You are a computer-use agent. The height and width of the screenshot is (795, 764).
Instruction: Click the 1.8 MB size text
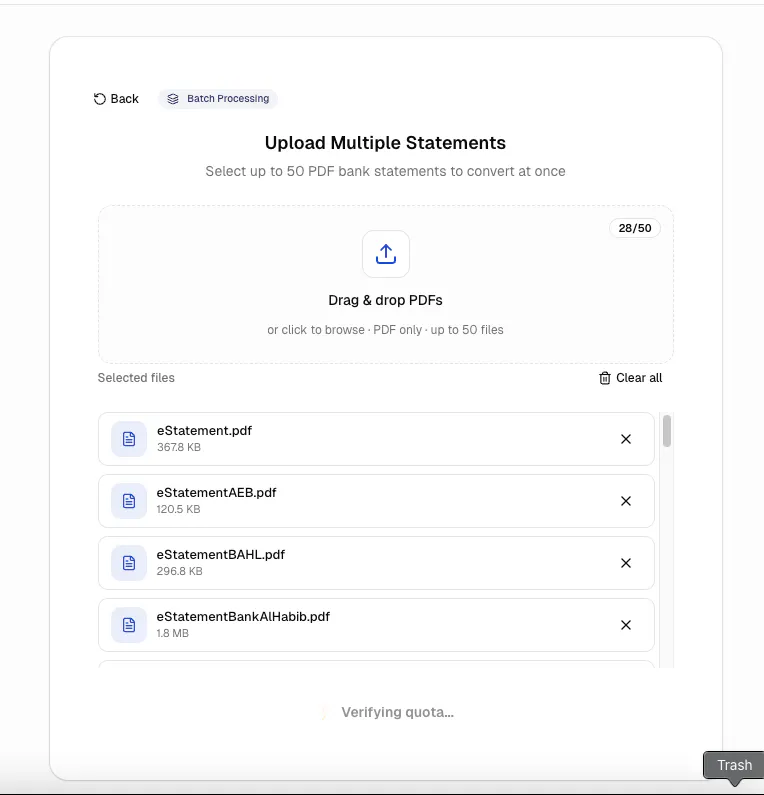[x=173, y=633]
